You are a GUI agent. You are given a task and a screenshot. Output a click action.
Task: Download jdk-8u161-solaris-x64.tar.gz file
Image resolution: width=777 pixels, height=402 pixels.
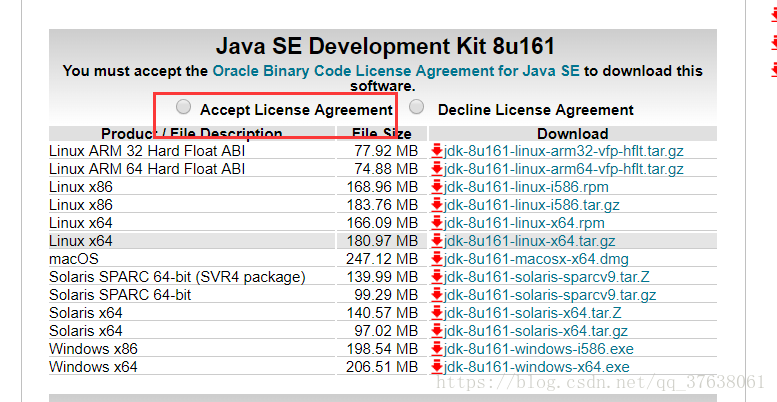pos(536,331)
